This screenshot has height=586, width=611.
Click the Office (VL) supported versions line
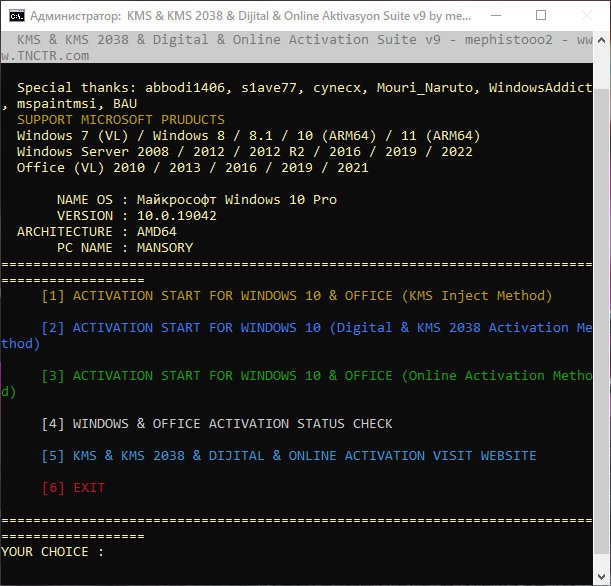193,168
